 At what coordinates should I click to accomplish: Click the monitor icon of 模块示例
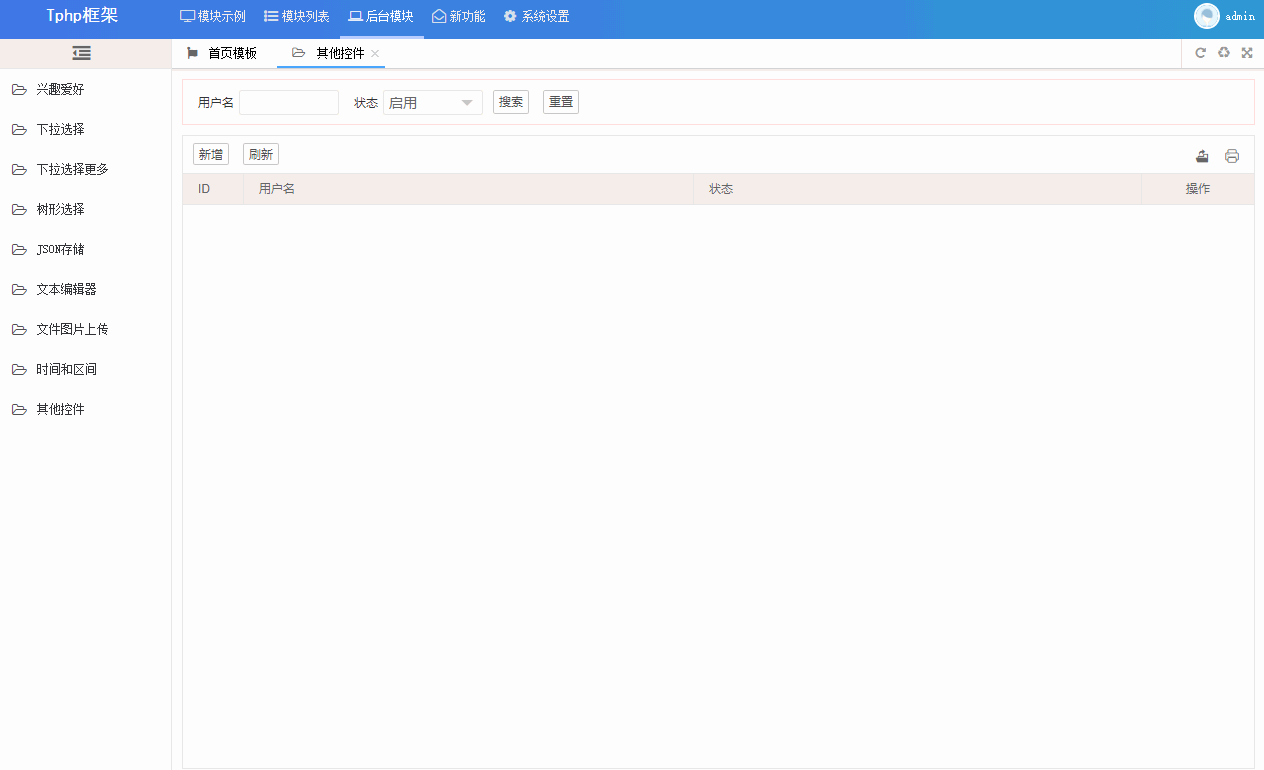187,16
